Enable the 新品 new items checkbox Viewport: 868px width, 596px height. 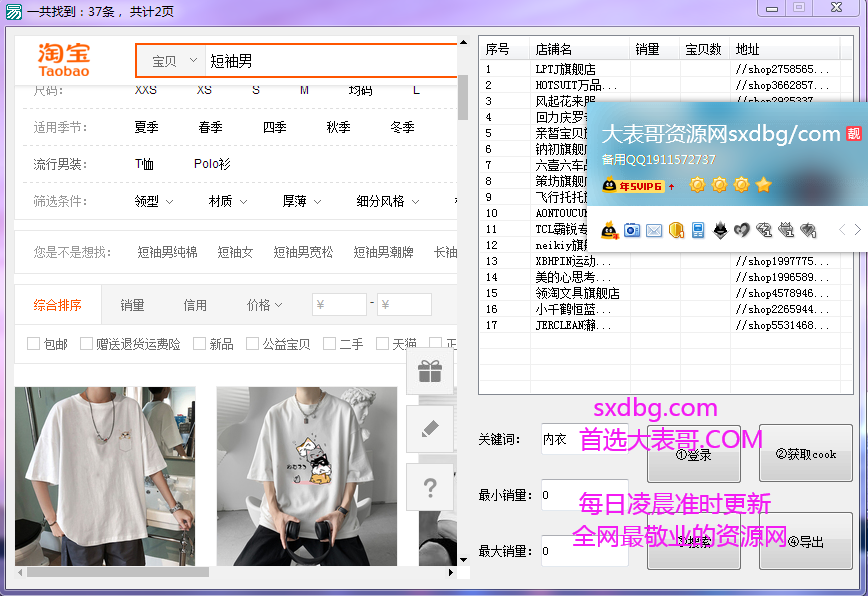click(200, 344)
